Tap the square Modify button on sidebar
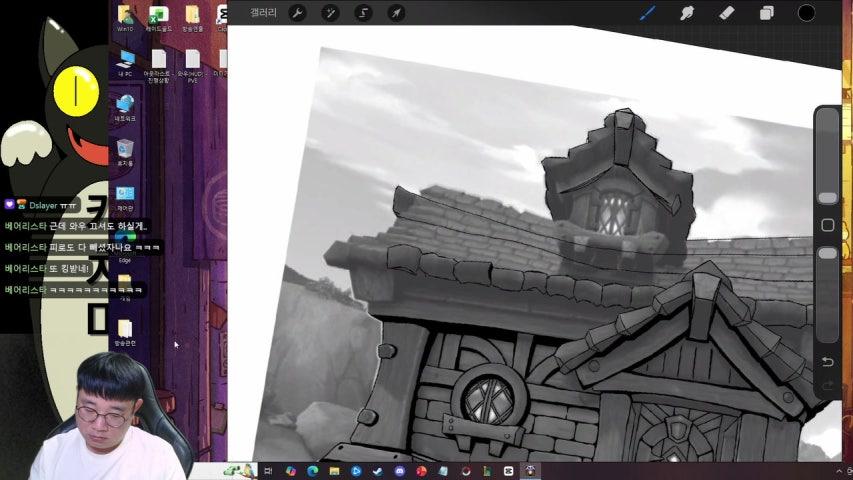Image resolution: width=853 pixels, height=480 pixels. (x=827, y=226)
